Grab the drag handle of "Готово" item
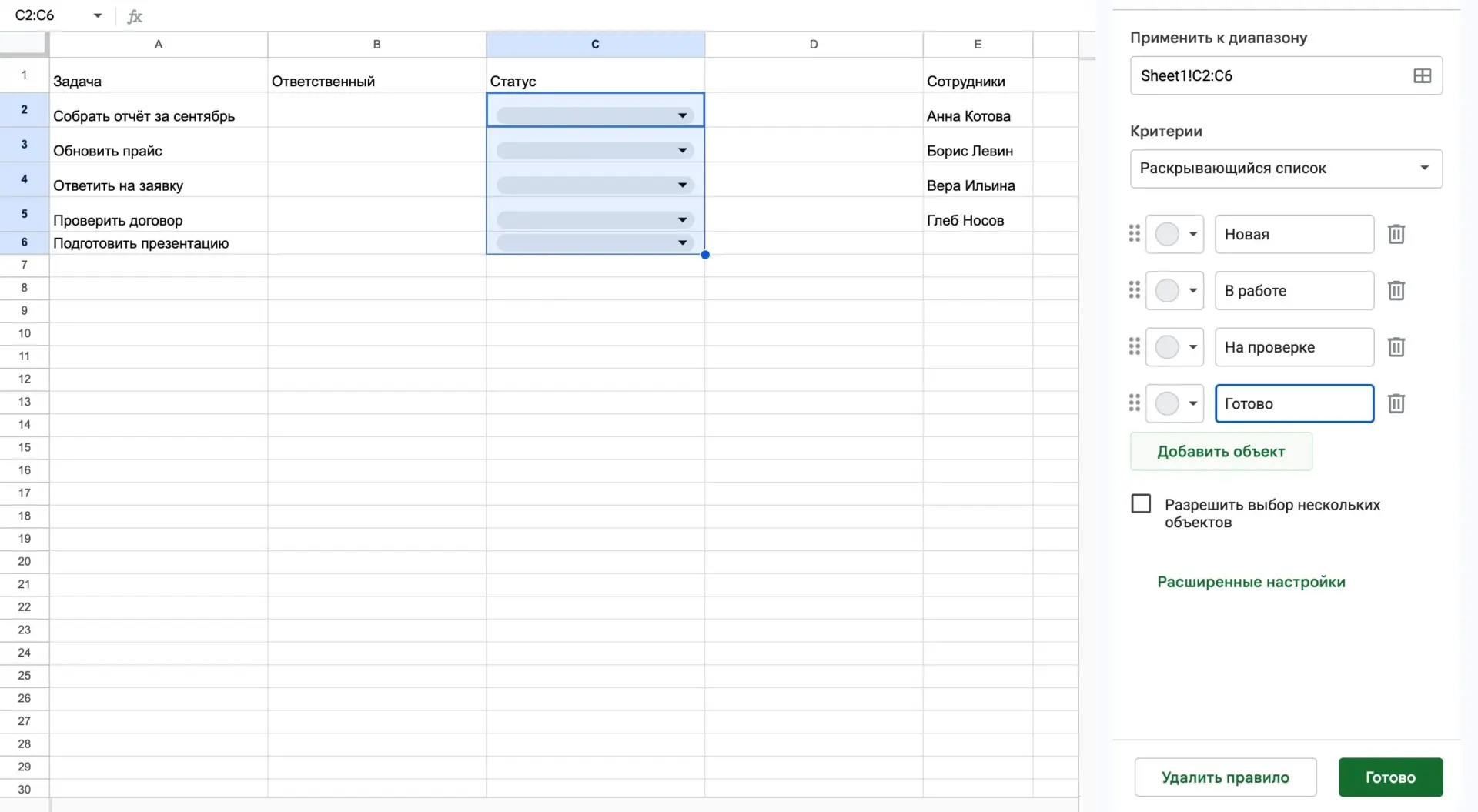 click(x=1134, y=403)
